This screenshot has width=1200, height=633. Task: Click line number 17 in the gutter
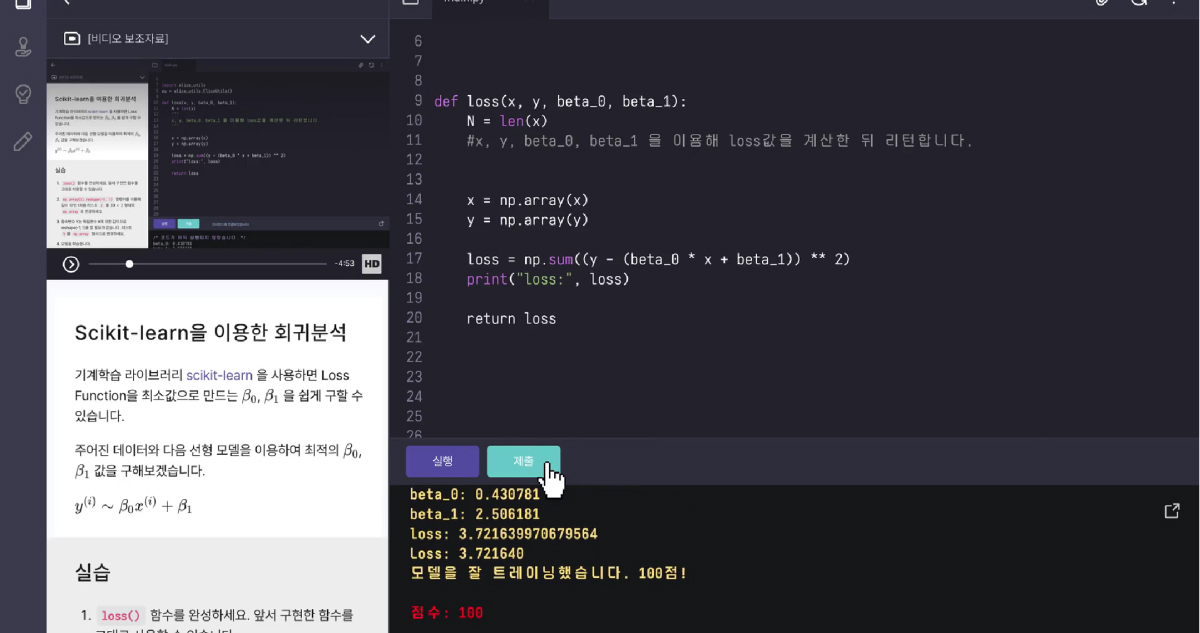click(x=414, y=259)
